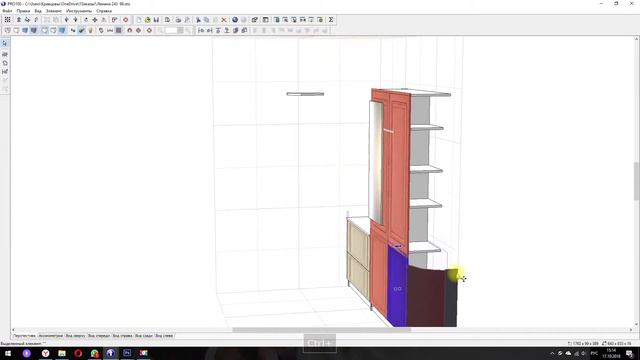Image resolution: width=640 pixels, height=360 pixels.
Task: Toggle the highlighted last view mode icon
Action: pyautogui.click(x=62, y=30)
